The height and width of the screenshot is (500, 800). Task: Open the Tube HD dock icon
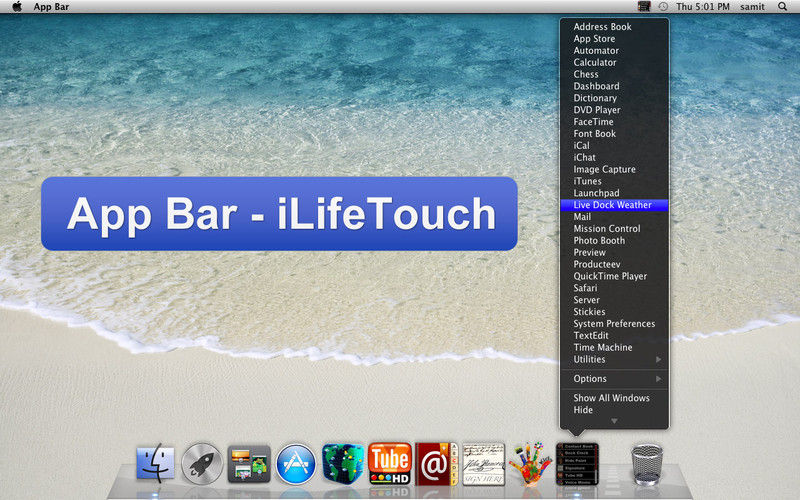[x=390, y=463]
